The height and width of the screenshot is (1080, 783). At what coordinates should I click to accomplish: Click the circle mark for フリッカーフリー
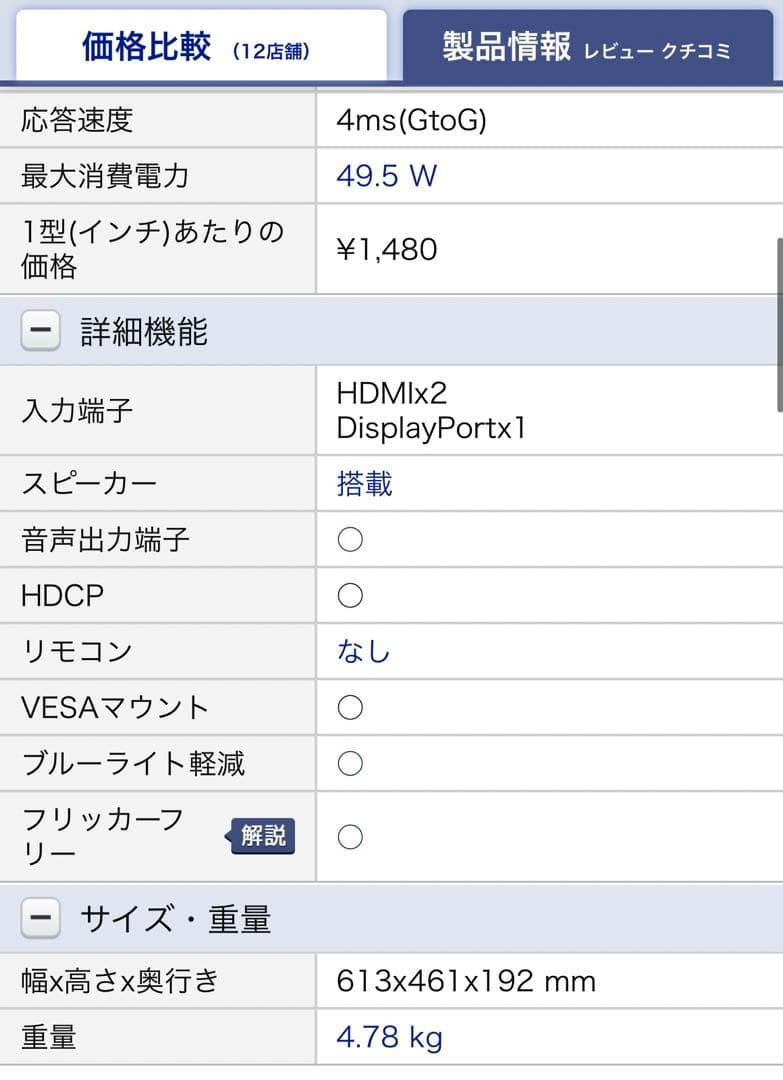tap(349, 836)
